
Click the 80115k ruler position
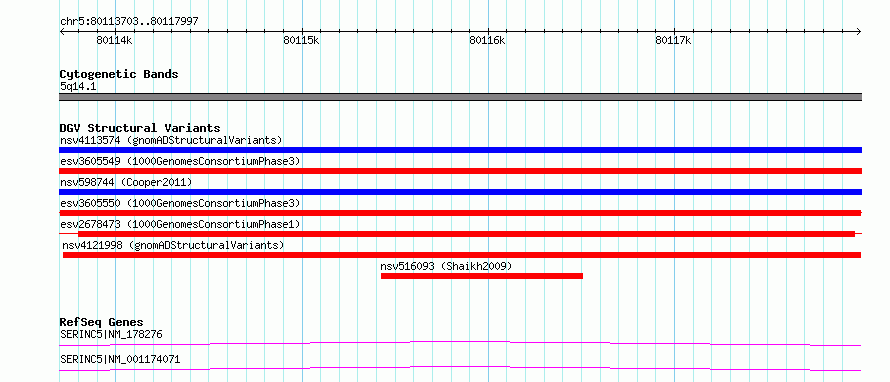pyautogui.click(x=301, y=40)
